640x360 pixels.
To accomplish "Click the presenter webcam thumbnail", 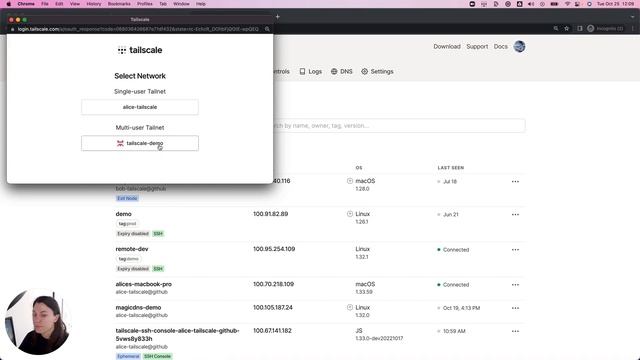I will [x=38, y=322].
